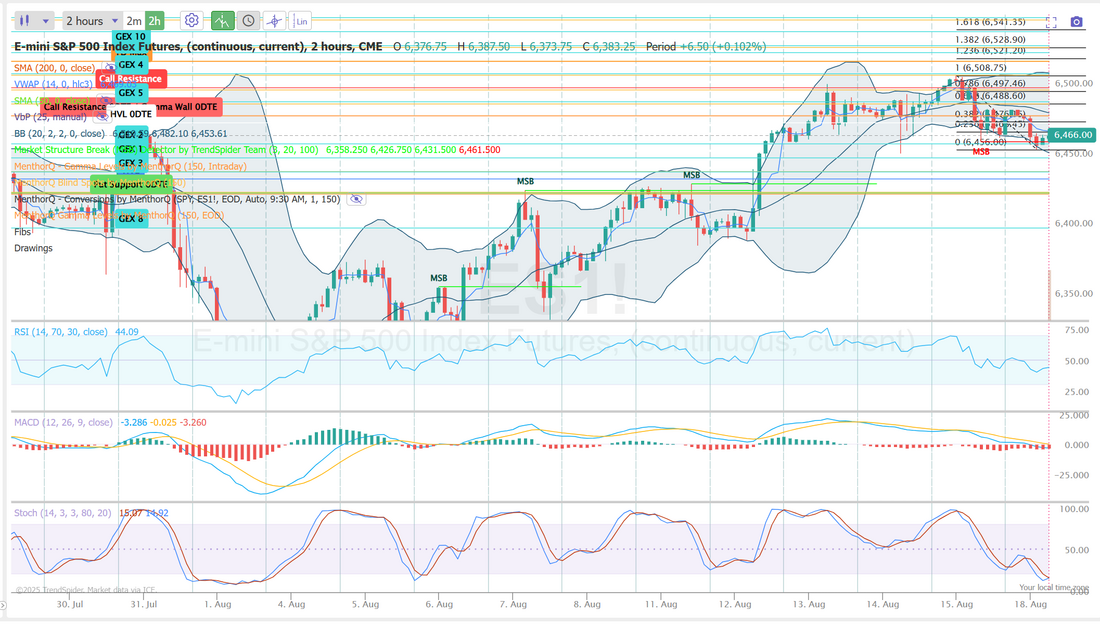Viewport: 1100px width, 625px height.
Task: Toggle visibility of the SMA 50 indicator
Action: pyautogui.click(x=104, y=100)
